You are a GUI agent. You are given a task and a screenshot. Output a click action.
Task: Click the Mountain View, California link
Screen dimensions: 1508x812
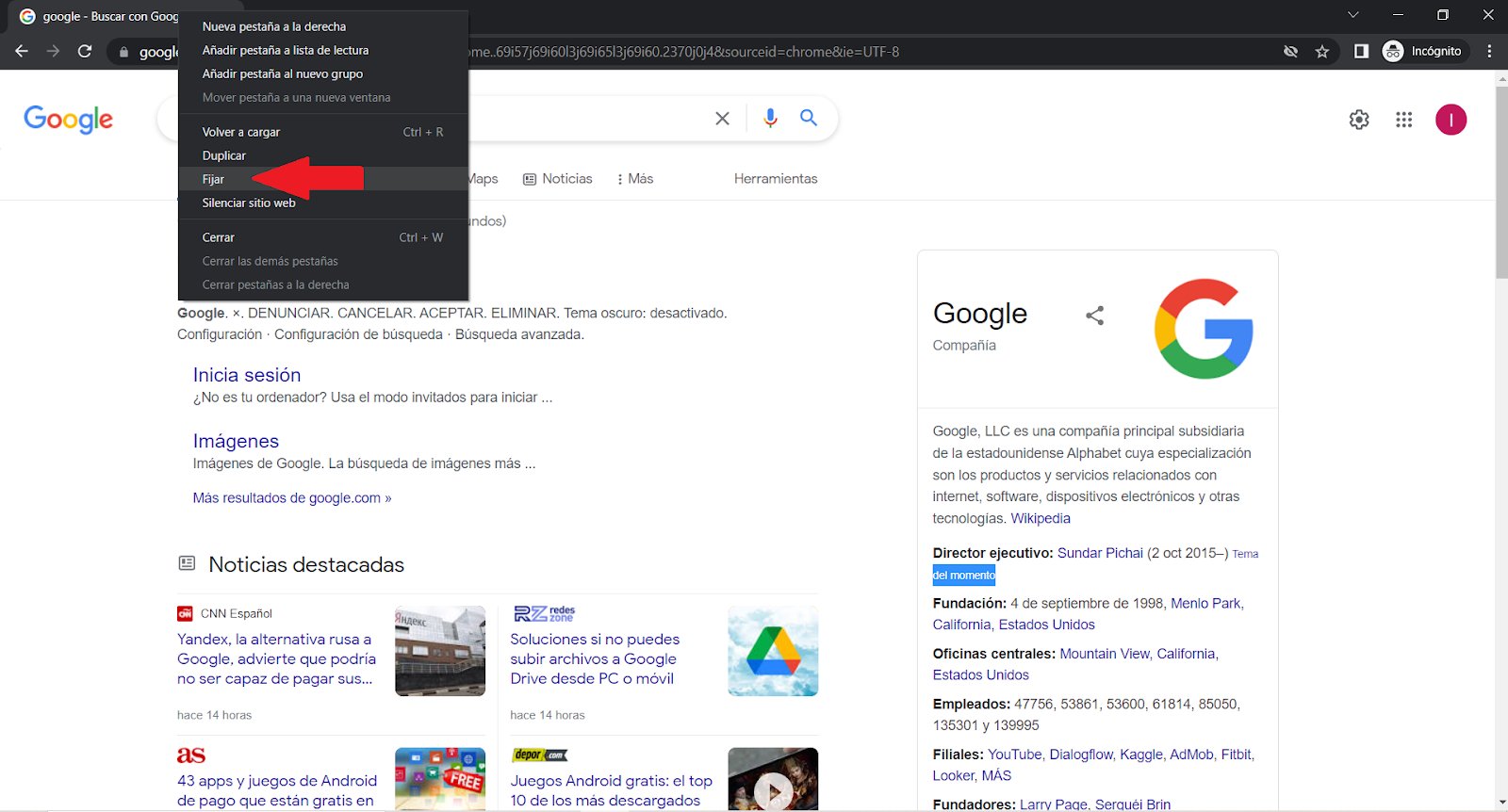[x=1138, y=654]
